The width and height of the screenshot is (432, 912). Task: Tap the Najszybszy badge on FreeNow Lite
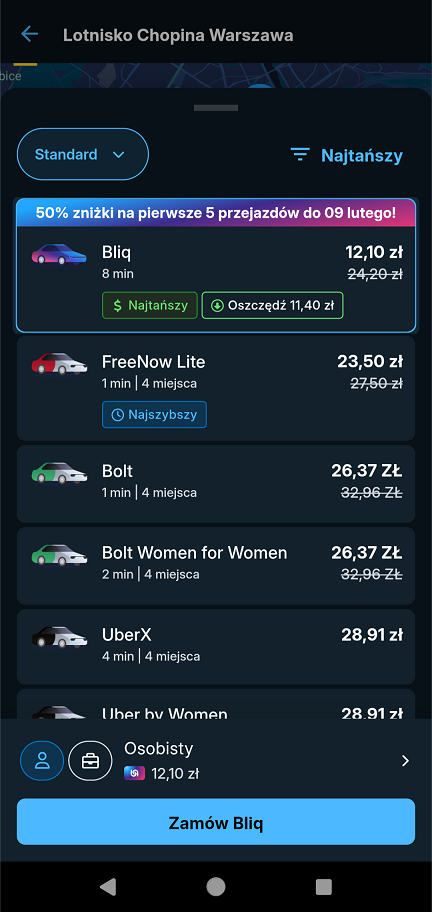154,415
